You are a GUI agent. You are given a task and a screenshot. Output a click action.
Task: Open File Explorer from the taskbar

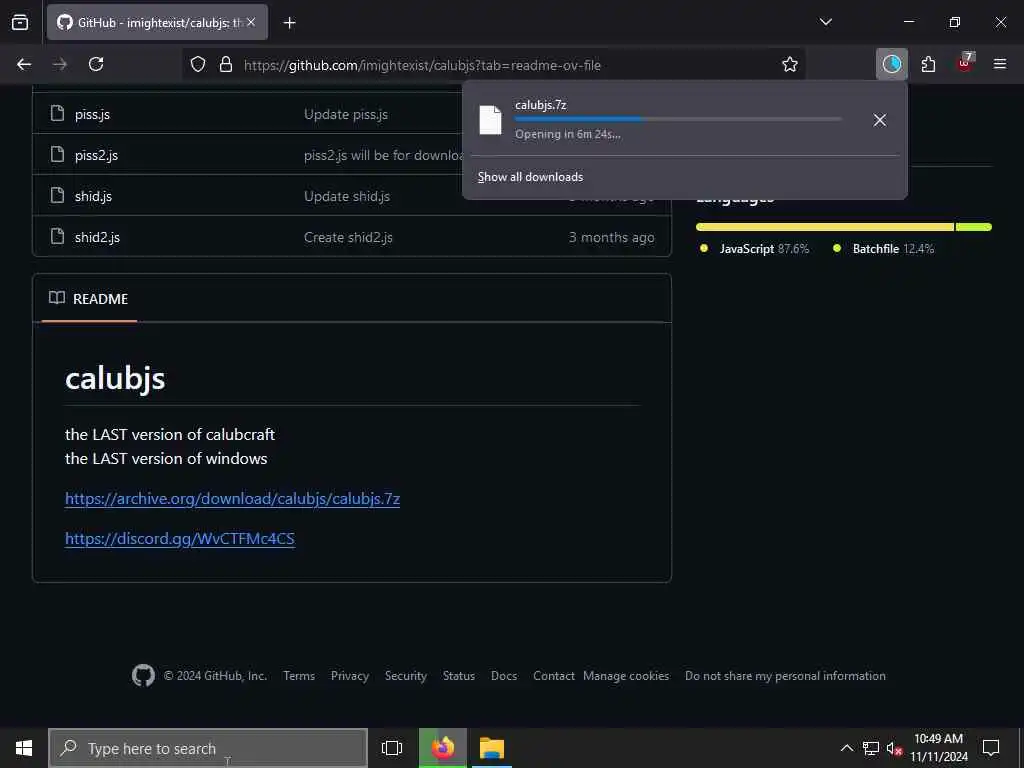pos(492,748)
